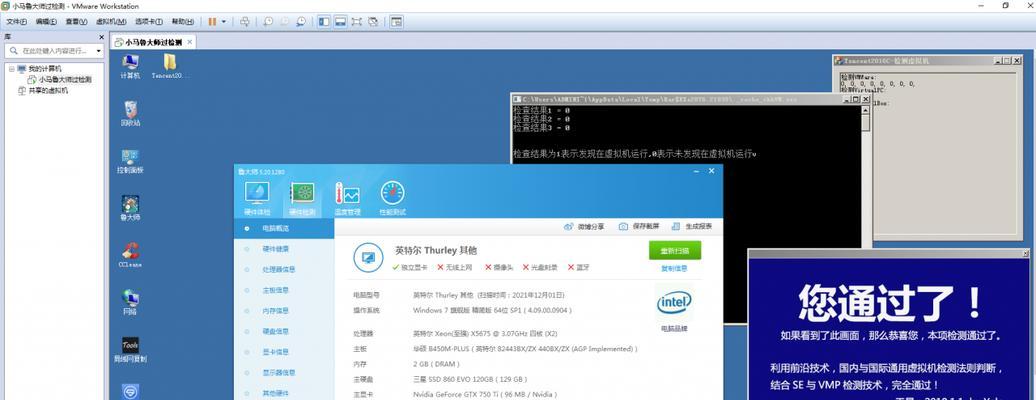This screenshot has width=1036, height=400.
Task: Open the 性能测试 tab in 鲁大师
Action: pos(392,199)
